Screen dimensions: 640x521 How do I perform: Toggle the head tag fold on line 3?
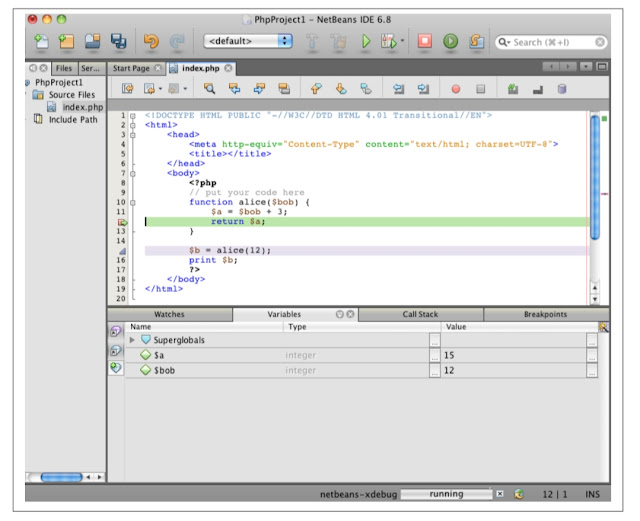(132, 134)
